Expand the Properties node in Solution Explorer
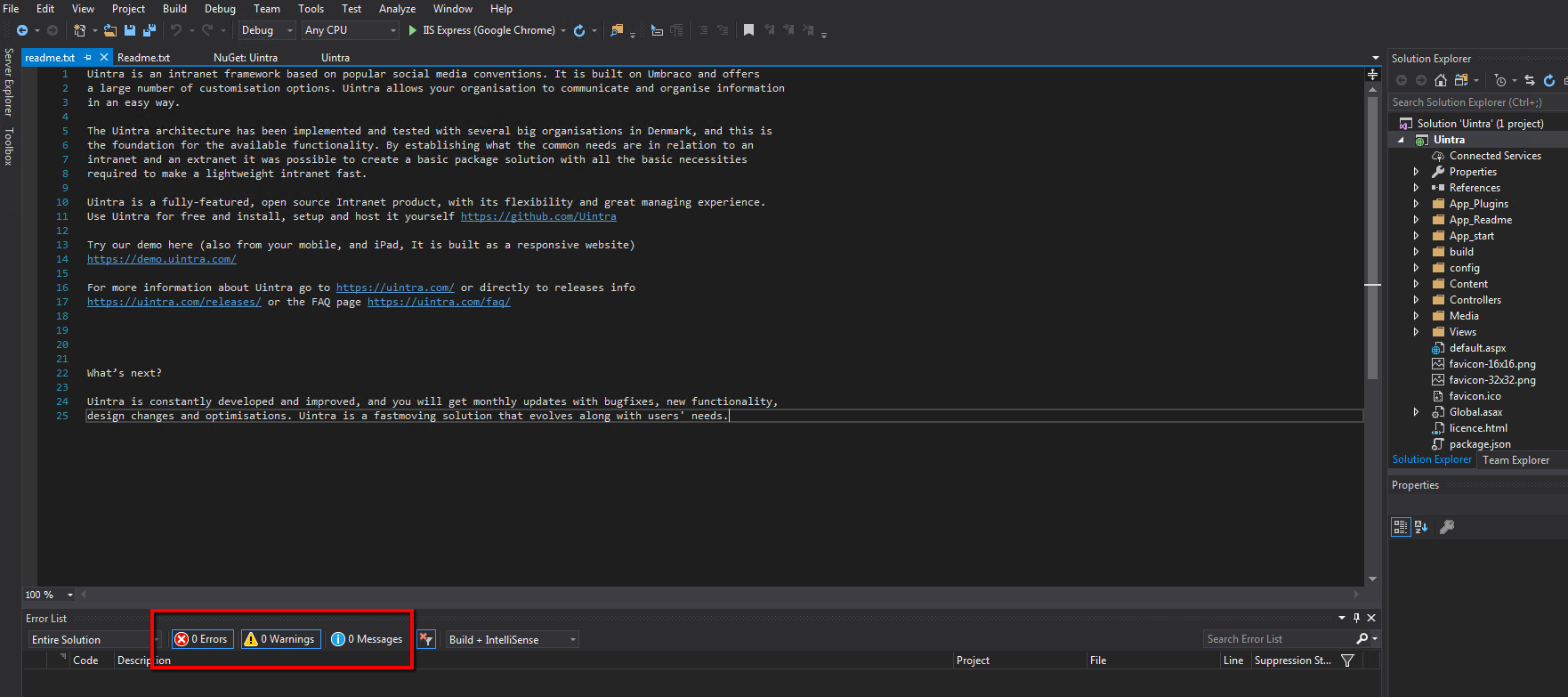 [x=1416, y=172]
